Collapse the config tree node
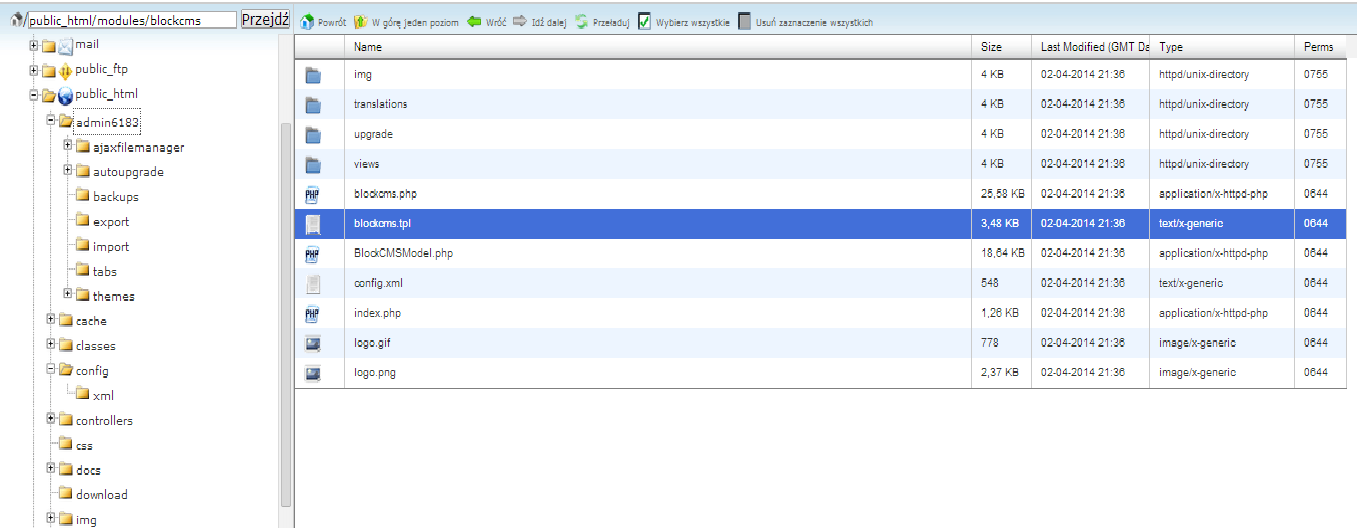Screen dimensions: 1357x528 click(x=51, y=369)
